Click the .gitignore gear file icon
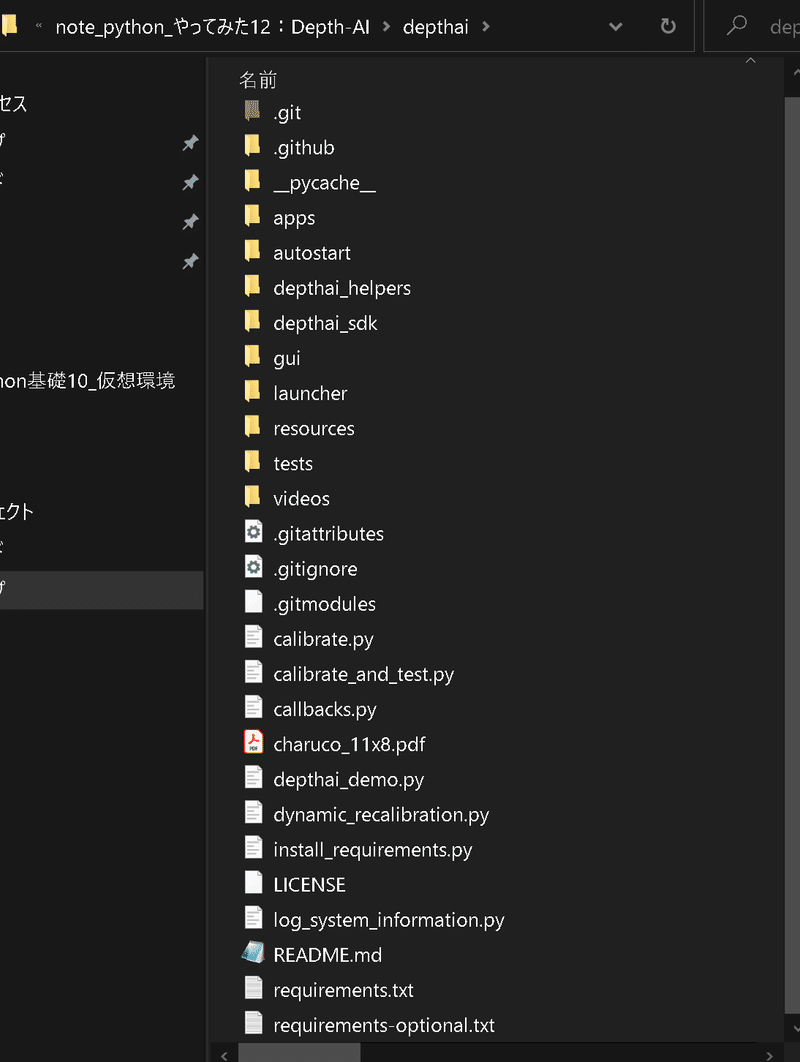This screenshot has width=800, height=1062. pyautogui.click(x=253, y=568)
